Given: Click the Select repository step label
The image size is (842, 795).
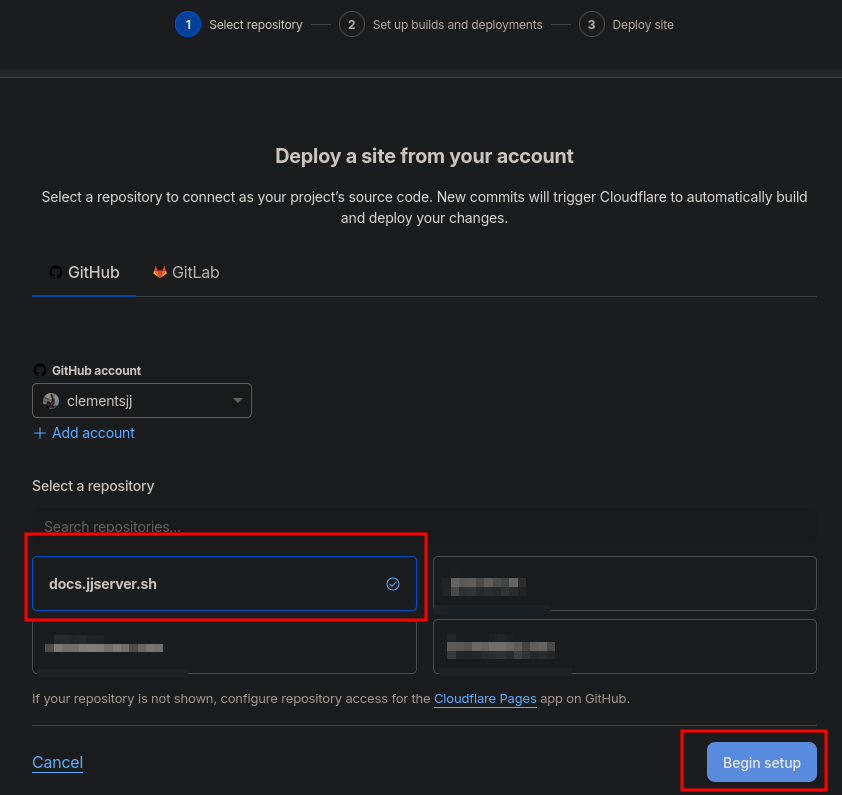Looking at the screenshot, I should click(x=256, y=25).
